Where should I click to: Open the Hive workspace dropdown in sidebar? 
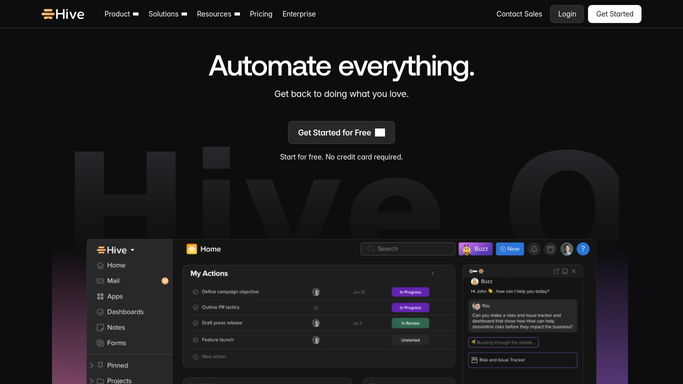tap(115, 250)
